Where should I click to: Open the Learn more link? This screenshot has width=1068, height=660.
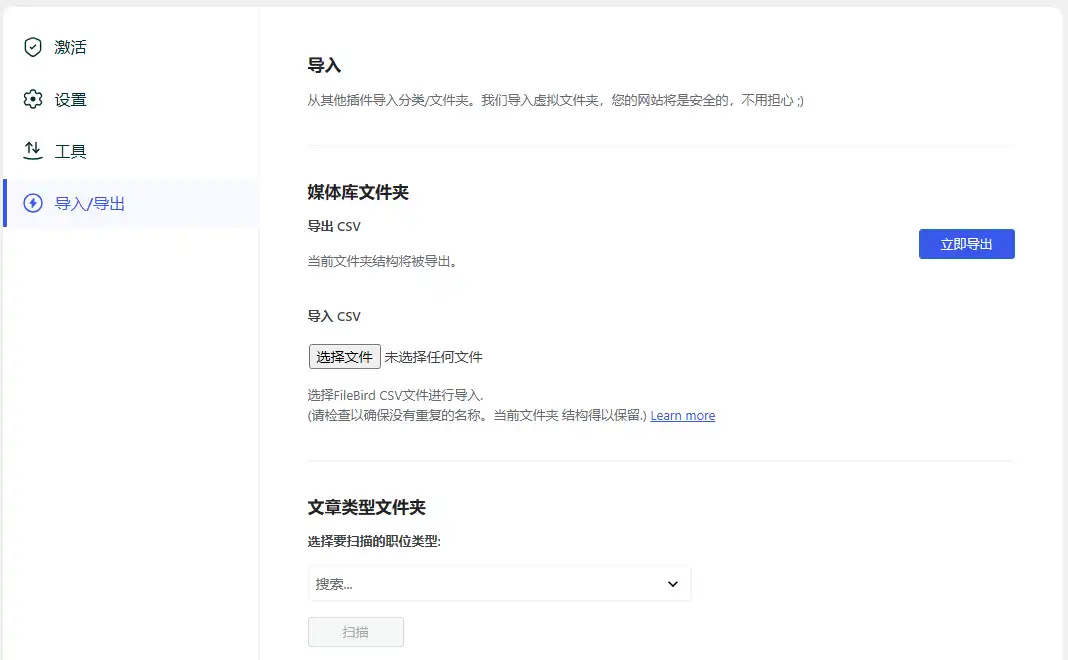[683, 415]
